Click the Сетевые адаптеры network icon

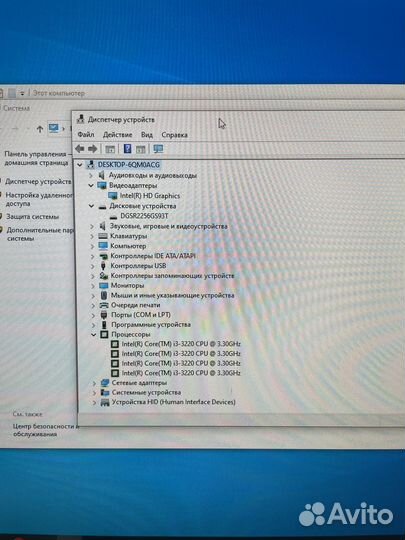tap(105, 383)
